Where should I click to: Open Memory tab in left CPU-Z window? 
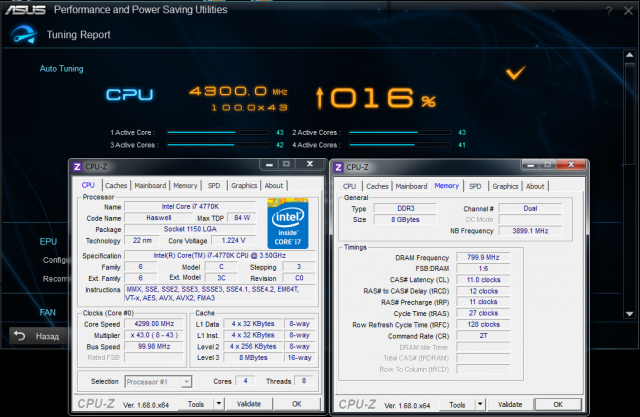185,186
